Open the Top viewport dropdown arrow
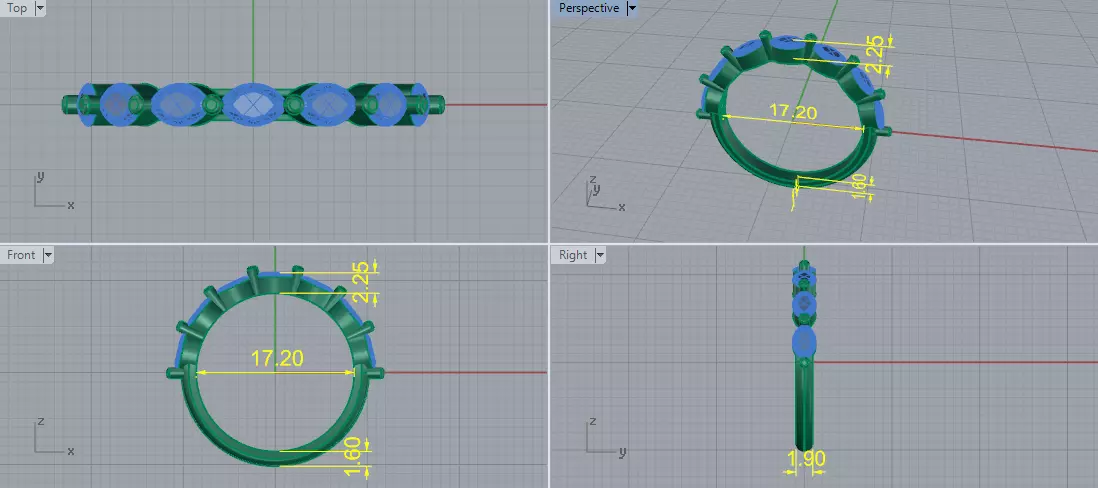 (x=39, y=8)
